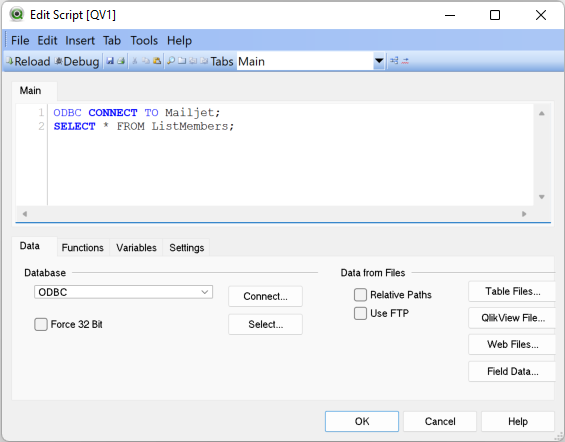Click the Table Files... button
This screenshot has height=442, width=565.
pos(512,291)
